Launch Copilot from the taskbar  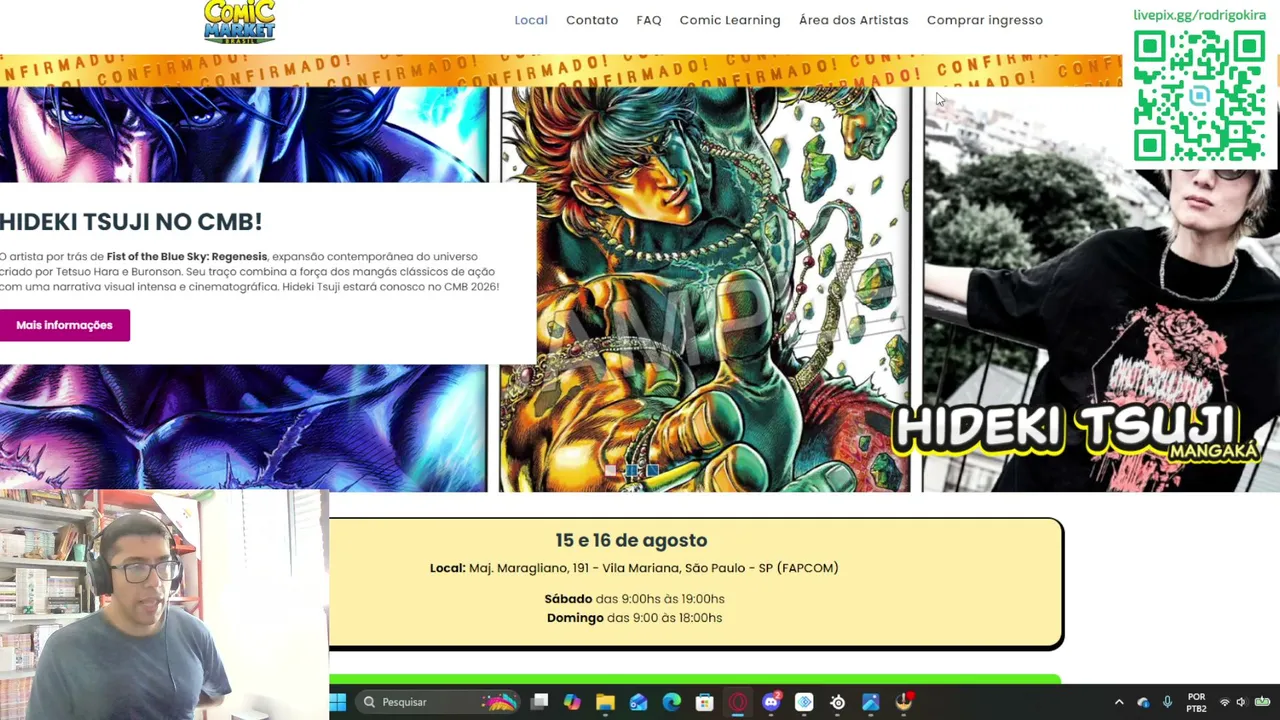[572, 702]
